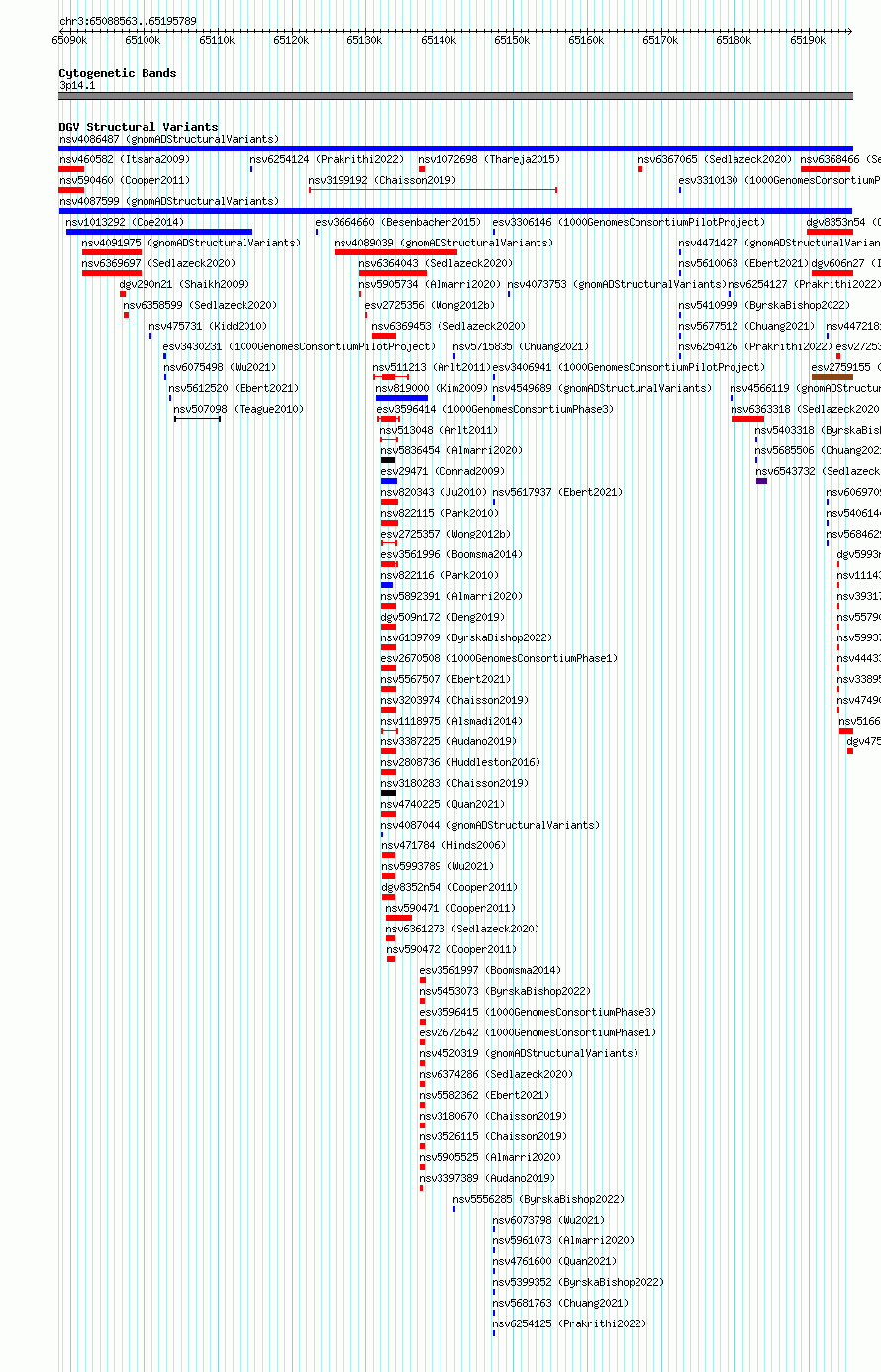The width and height of the screenshot is (881, 1372).
Task: Click esv2725356 (Wong2012b) label
Action: (x=430, y=305)
